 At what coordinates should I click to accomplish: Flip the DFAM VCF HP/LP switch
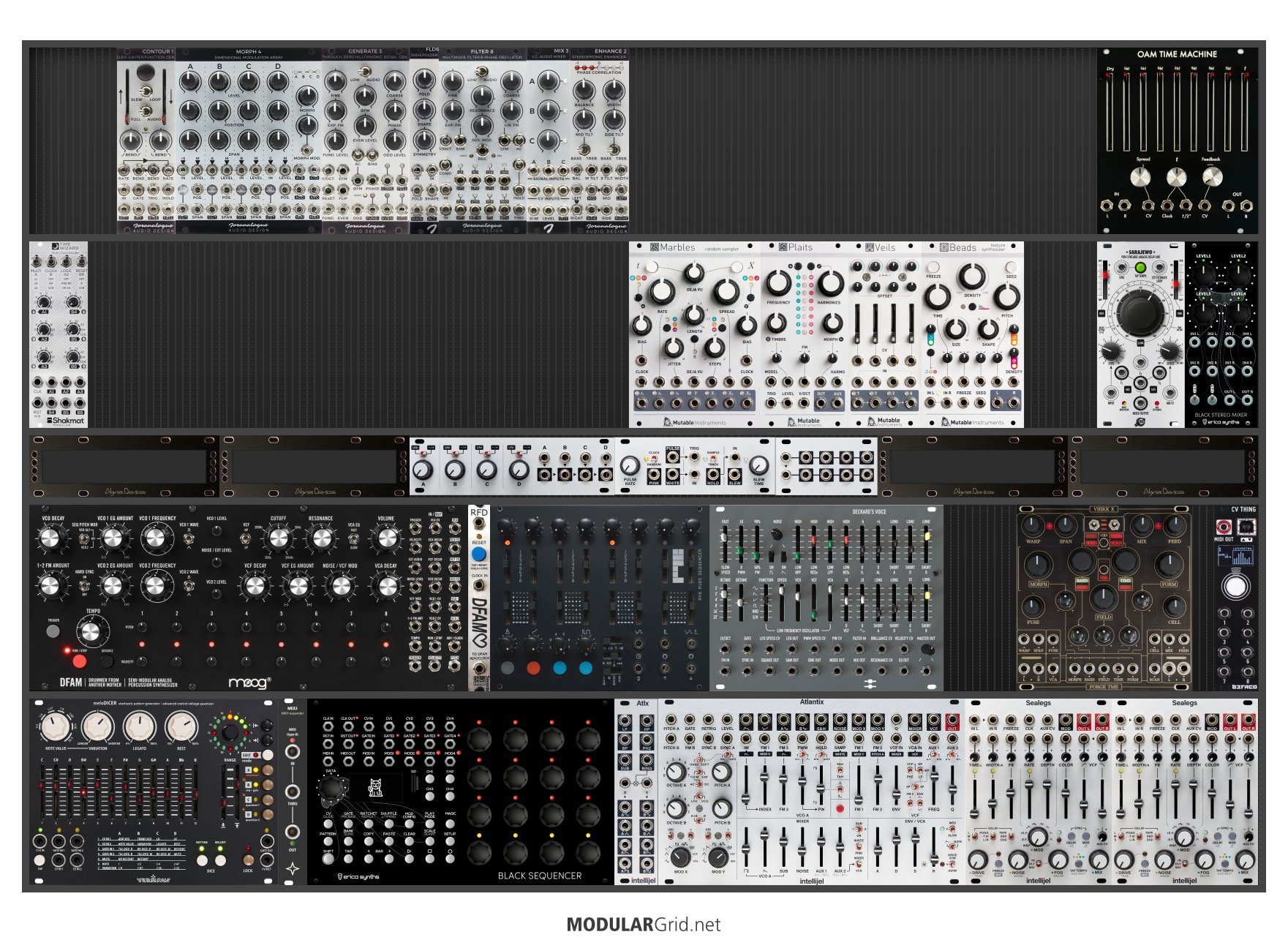click(246, 539)
